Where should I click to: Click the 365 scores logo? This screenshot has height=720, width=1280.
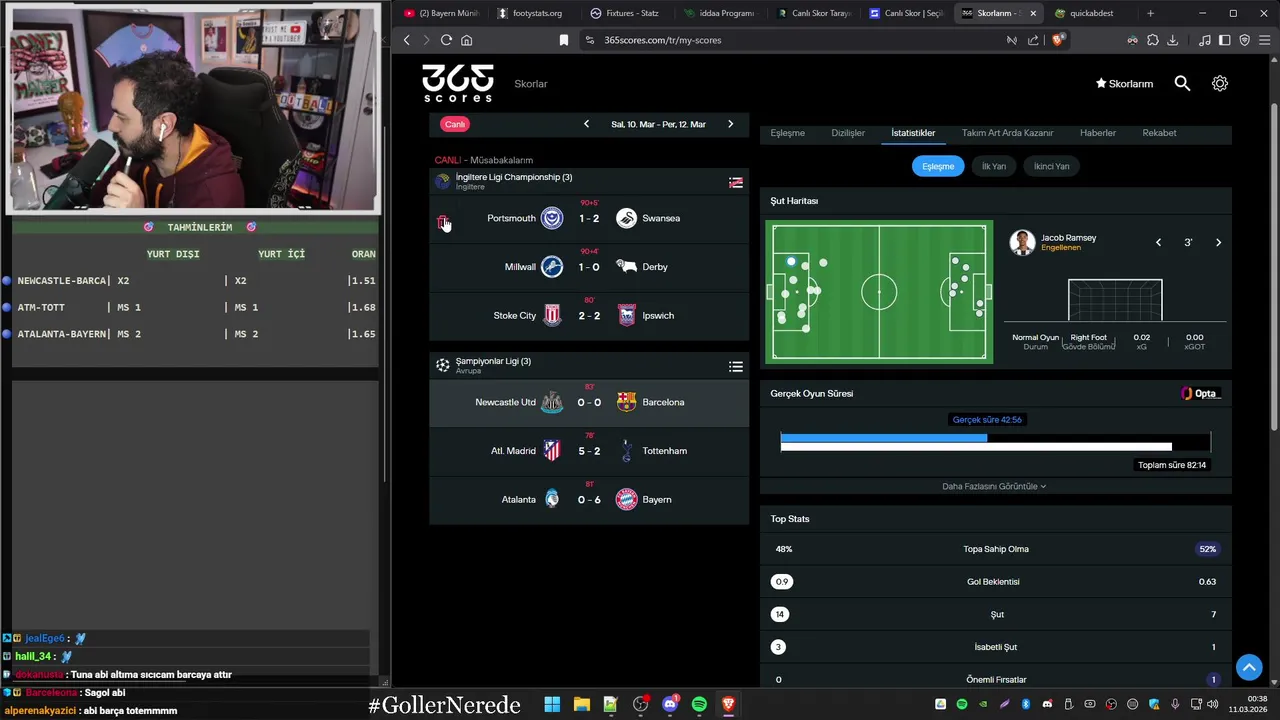click(x=457, y=83)
